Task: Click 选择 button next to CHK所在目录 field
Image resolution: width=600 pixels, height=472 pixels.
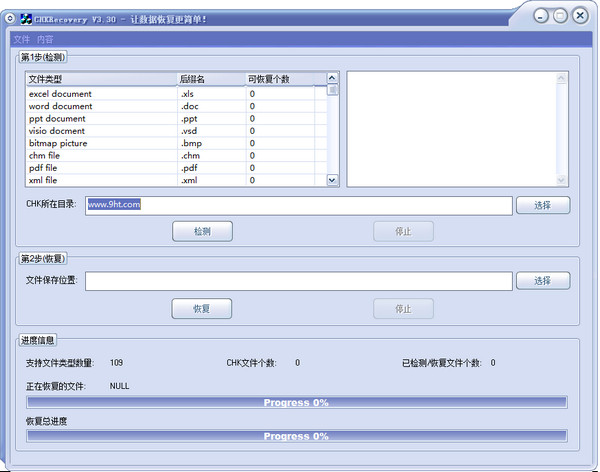Action: 543,205
